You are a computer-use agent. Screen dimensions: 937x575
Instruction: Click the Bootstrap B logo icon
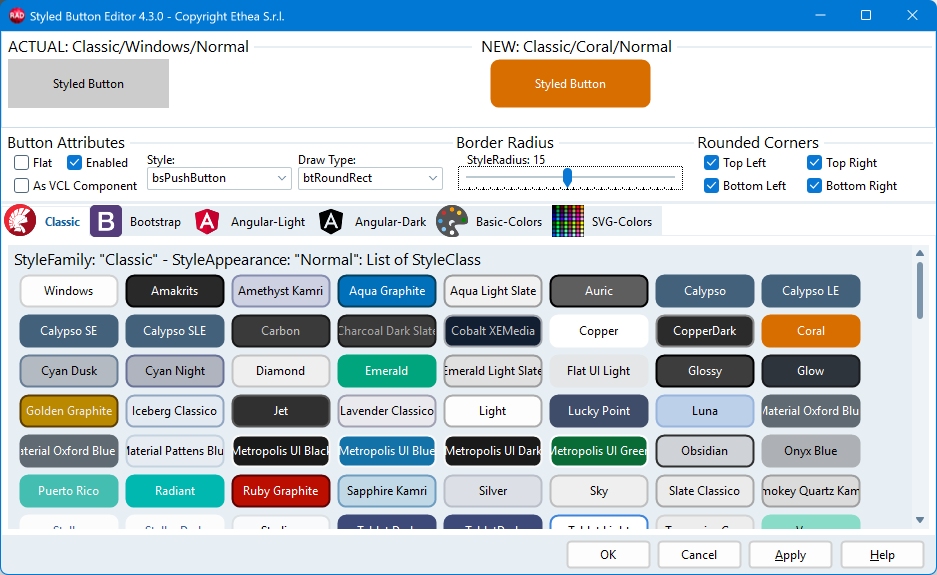(x=106, y=221)
